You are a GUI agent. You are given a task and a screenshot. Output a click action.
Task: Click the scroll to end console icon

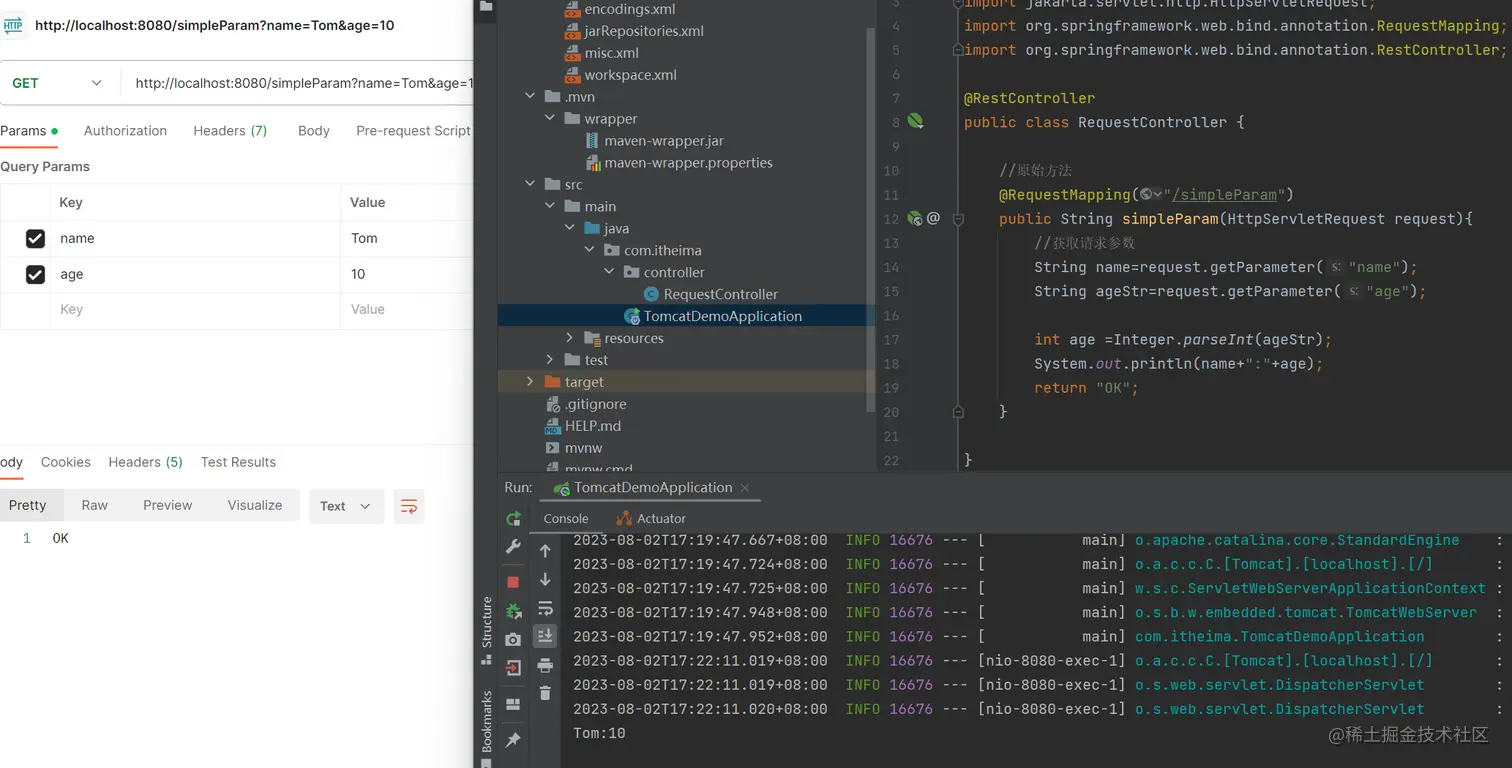click(x=545, y=636)
